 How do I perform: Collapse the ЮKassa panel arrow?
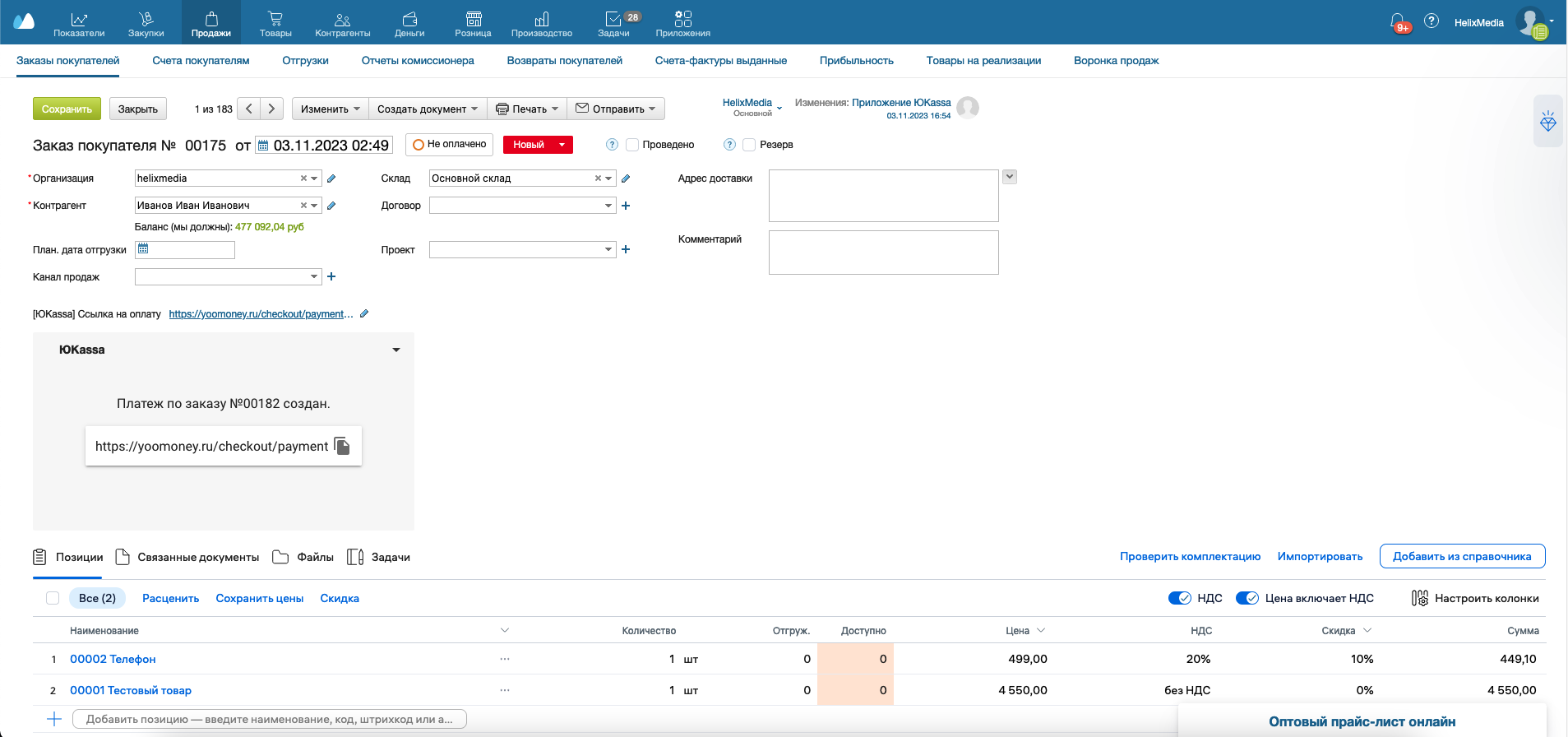(x=396, y=350)
